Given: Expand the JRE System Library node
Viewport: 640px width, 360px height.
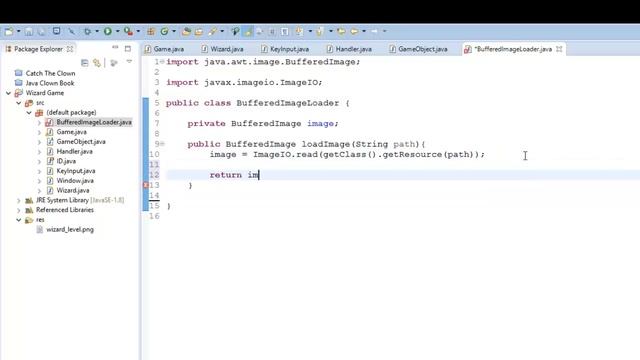Looking at the screenshot, I should click(x=18, y=200).
